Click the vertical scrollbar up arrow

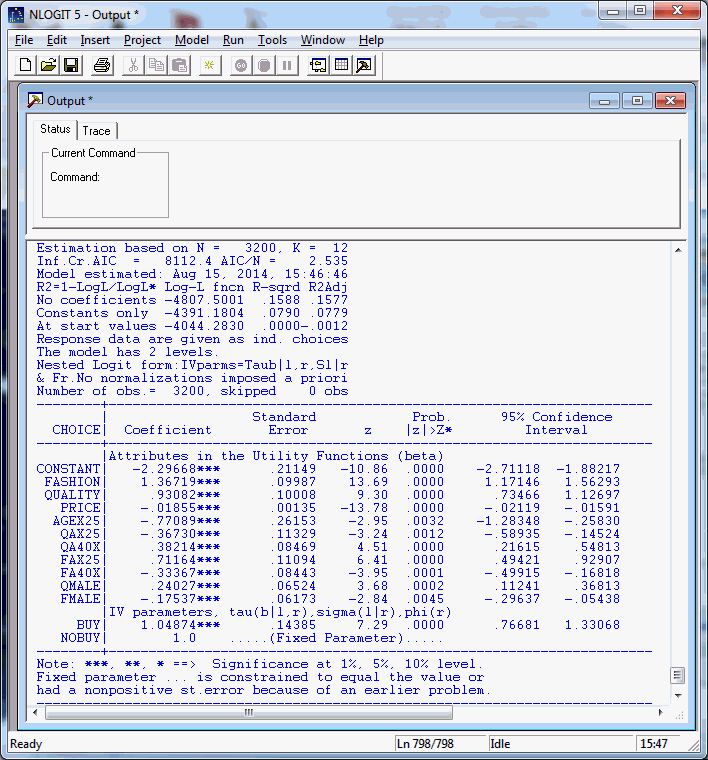pyautogui.click(x=678, y=250)
